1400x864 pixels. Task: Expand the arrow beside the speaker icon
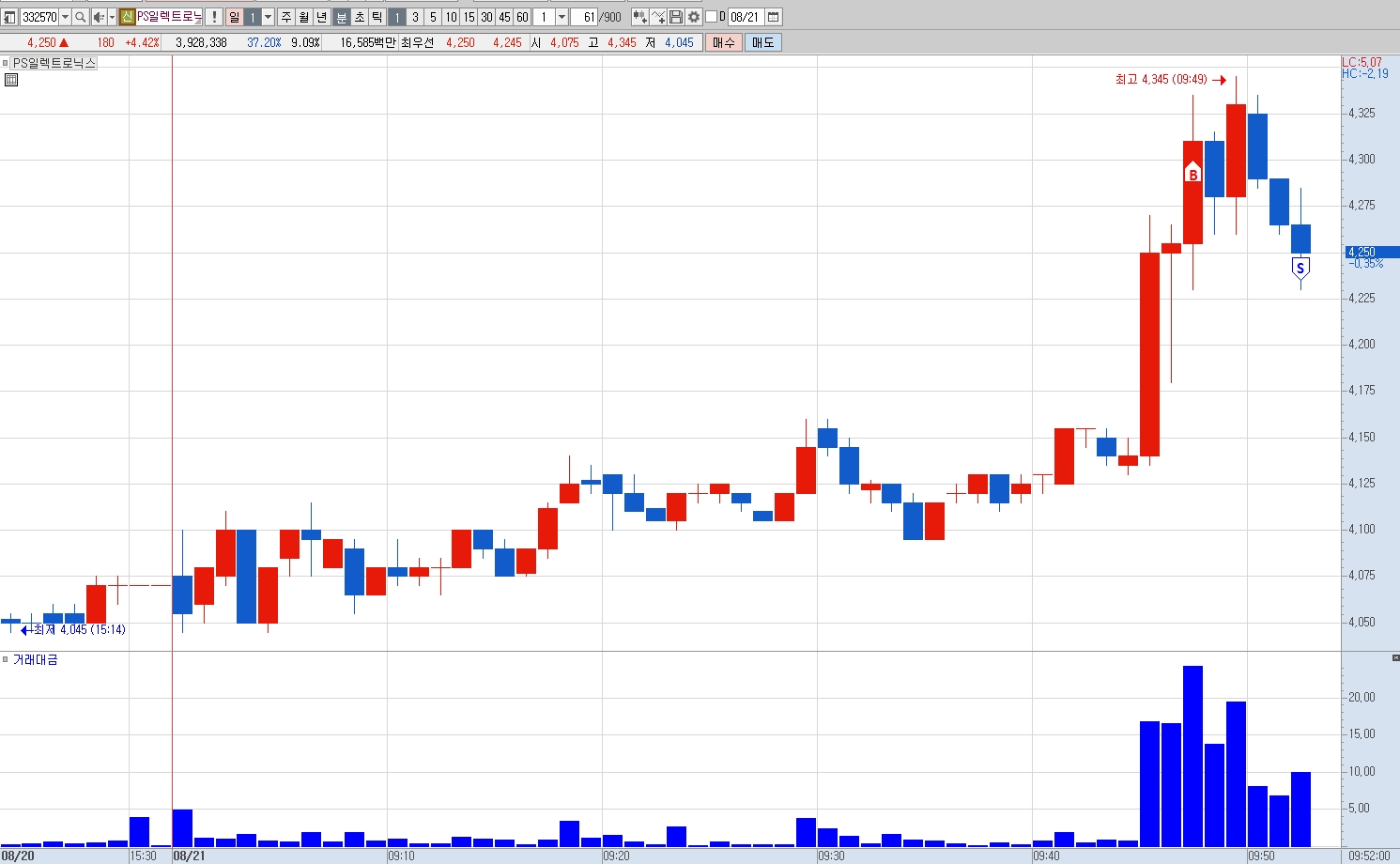(x=112, y=17)
